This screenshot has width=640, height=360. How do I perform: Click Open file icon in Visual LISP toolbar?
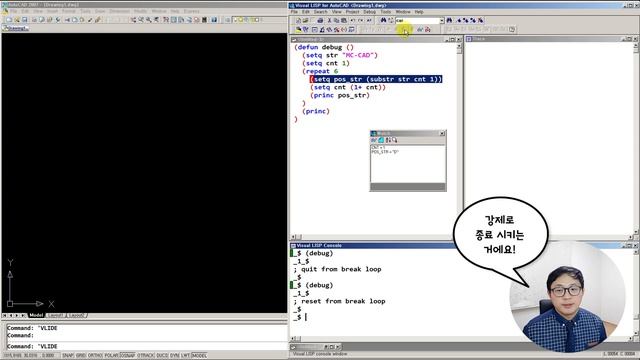[305, 20]
